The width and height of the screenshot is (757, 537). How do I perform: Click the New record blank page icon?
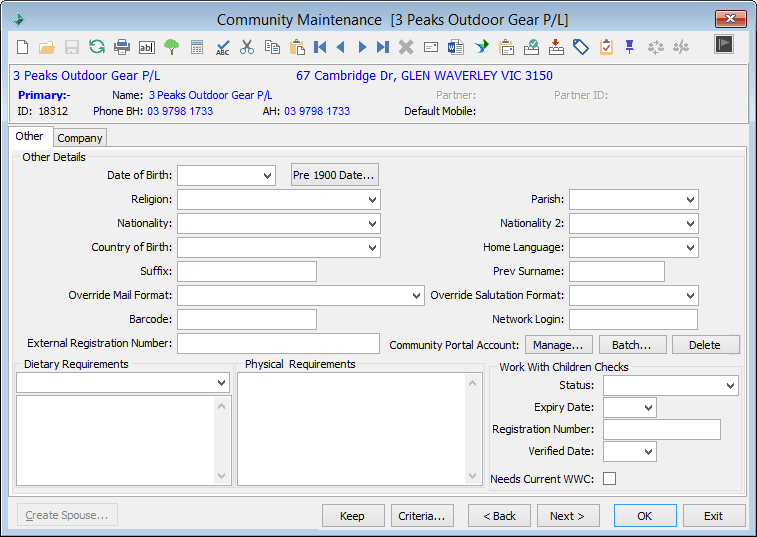coord(22,47)
